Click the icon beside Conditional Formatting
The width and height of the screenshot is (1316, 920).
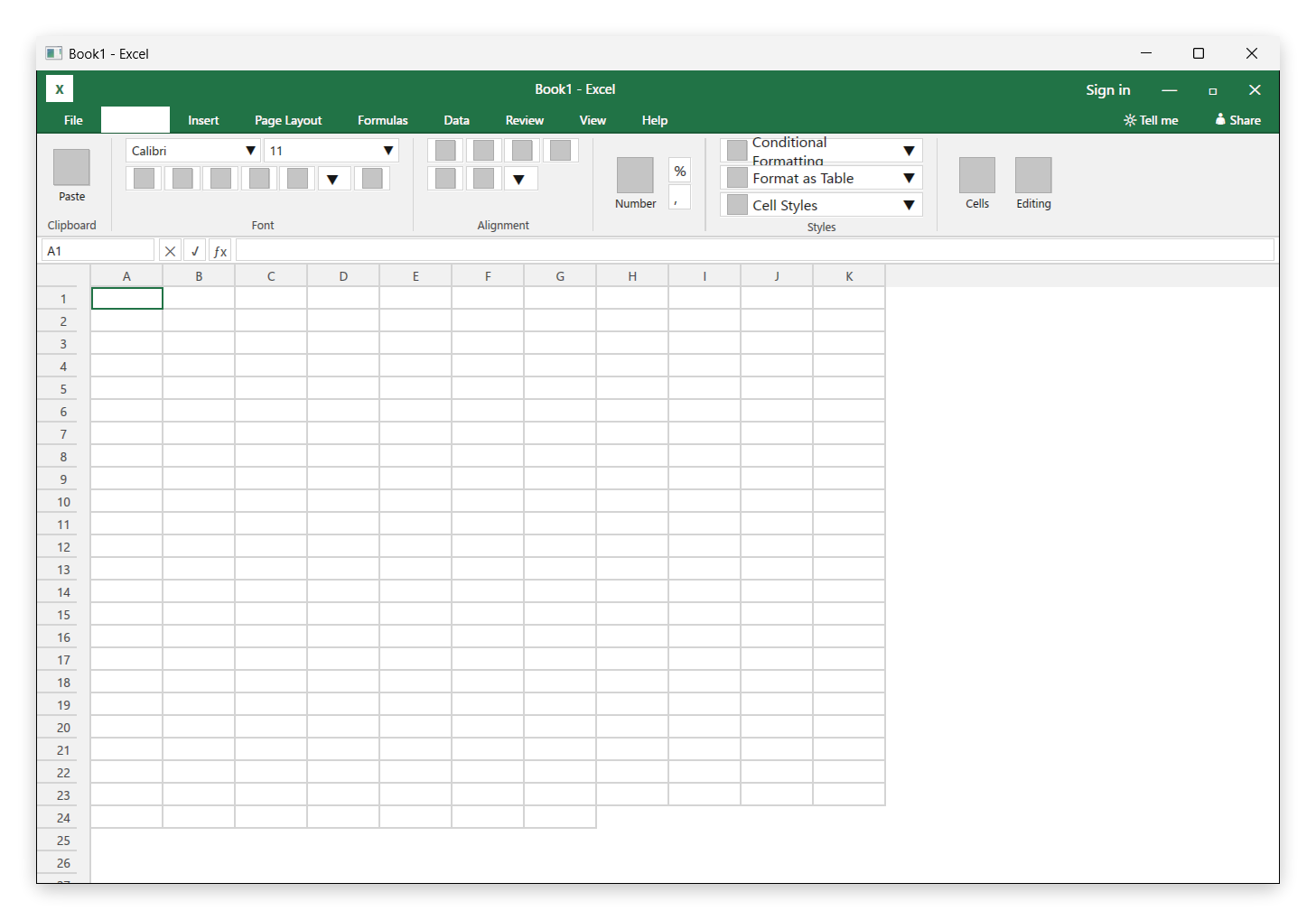coord(737,150)
